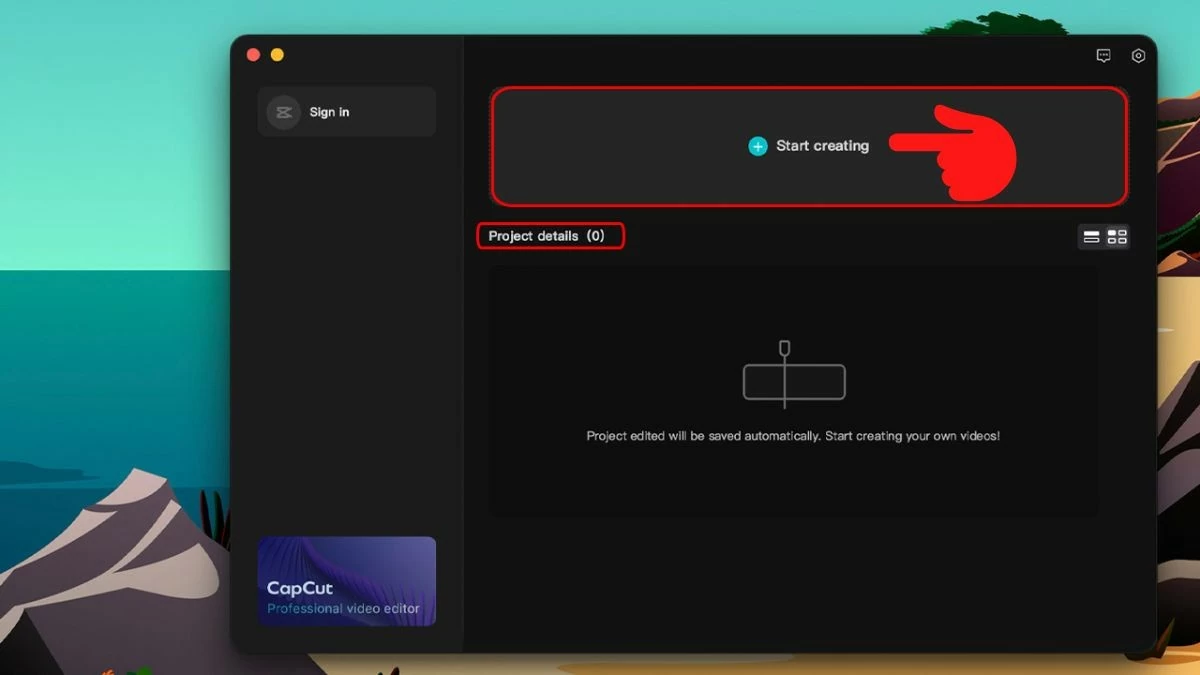Switch projects to list view
This screenshot has width=1200, height=675.
click(x=1091, y=237)
